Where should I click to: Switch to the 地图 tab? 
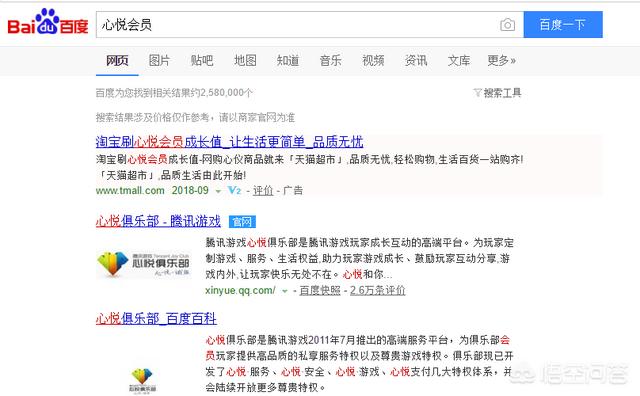click(x=245, y=60)
